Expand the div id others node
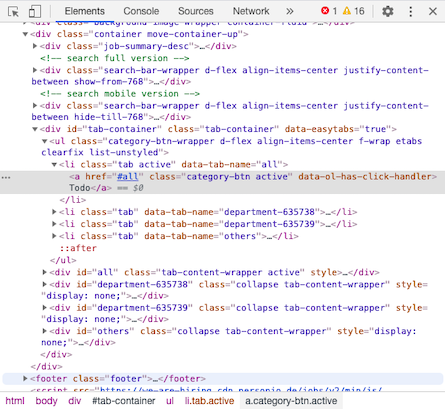This screenshot has height=409, width=445. (x=44, y=331)
